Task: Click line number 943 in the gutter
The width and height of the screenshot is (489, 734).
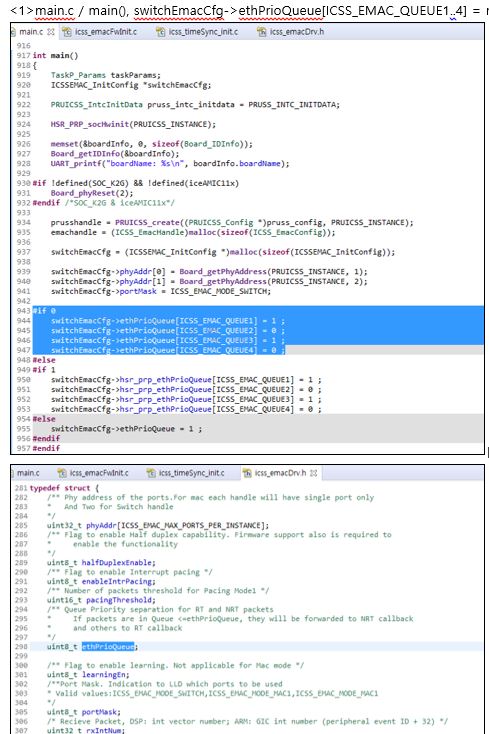Action: pyautogui.click(x=23, y=311)
